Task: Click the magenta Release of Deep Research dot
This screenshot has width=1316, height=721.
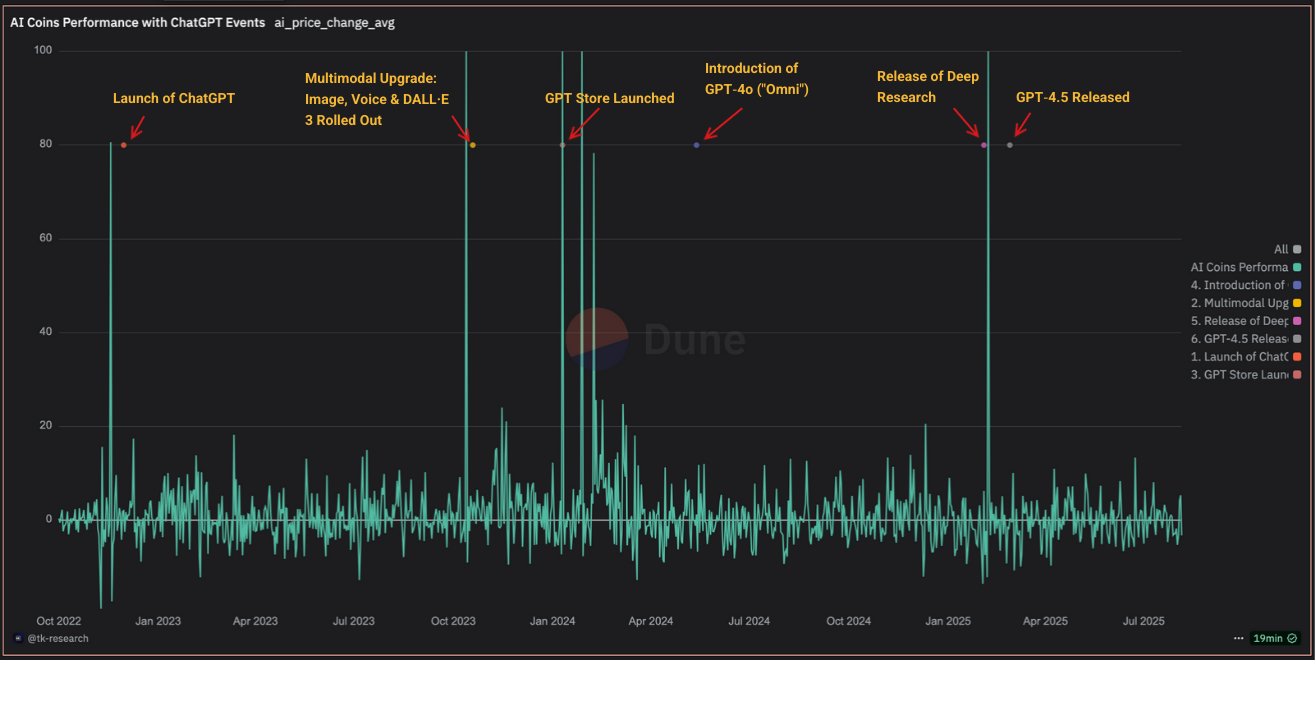Action: pos(983,145)
